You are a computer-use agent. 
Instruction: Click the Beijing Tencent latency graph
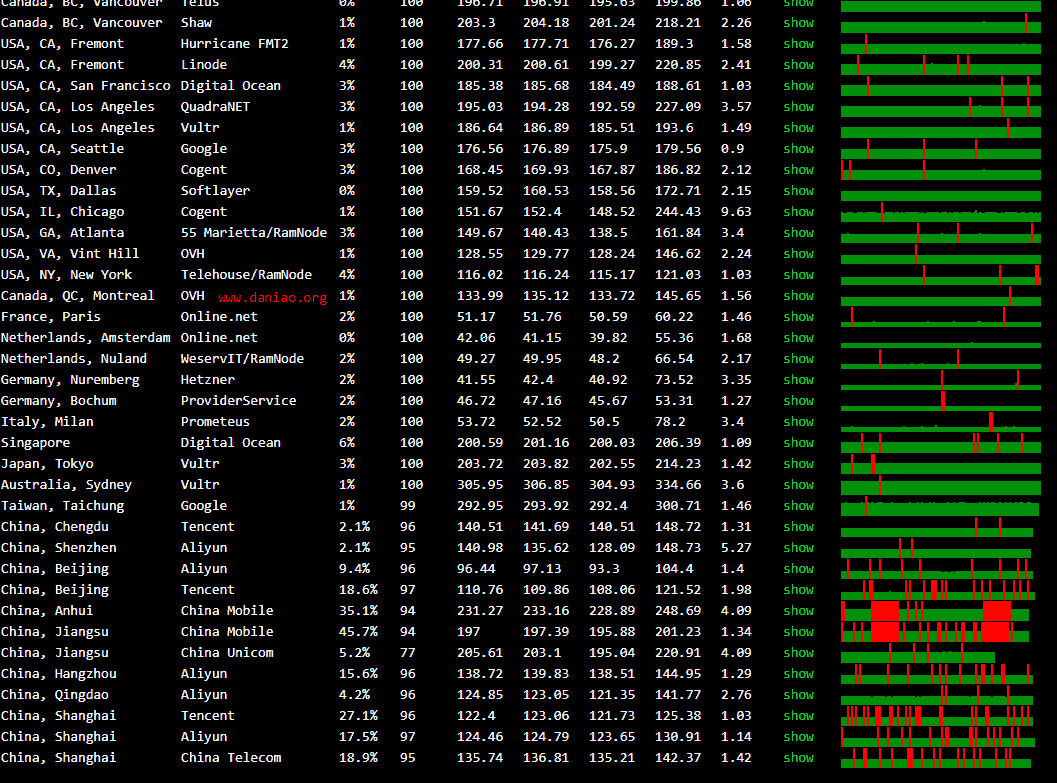[x=938, y=590]
